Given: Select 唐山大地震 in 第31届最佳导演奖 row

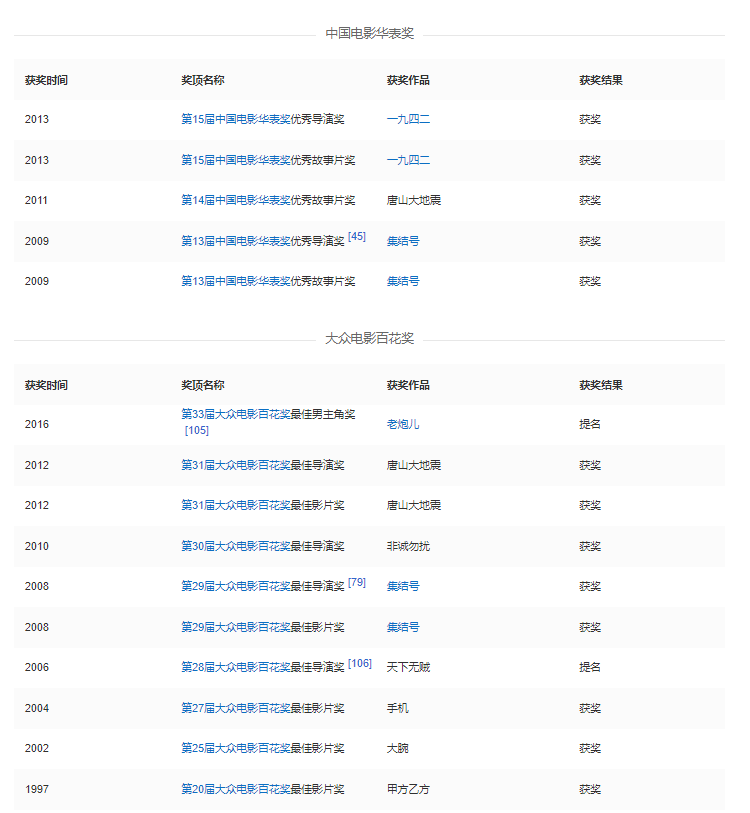Looking at the screenshot, I should tap(414, 465).
